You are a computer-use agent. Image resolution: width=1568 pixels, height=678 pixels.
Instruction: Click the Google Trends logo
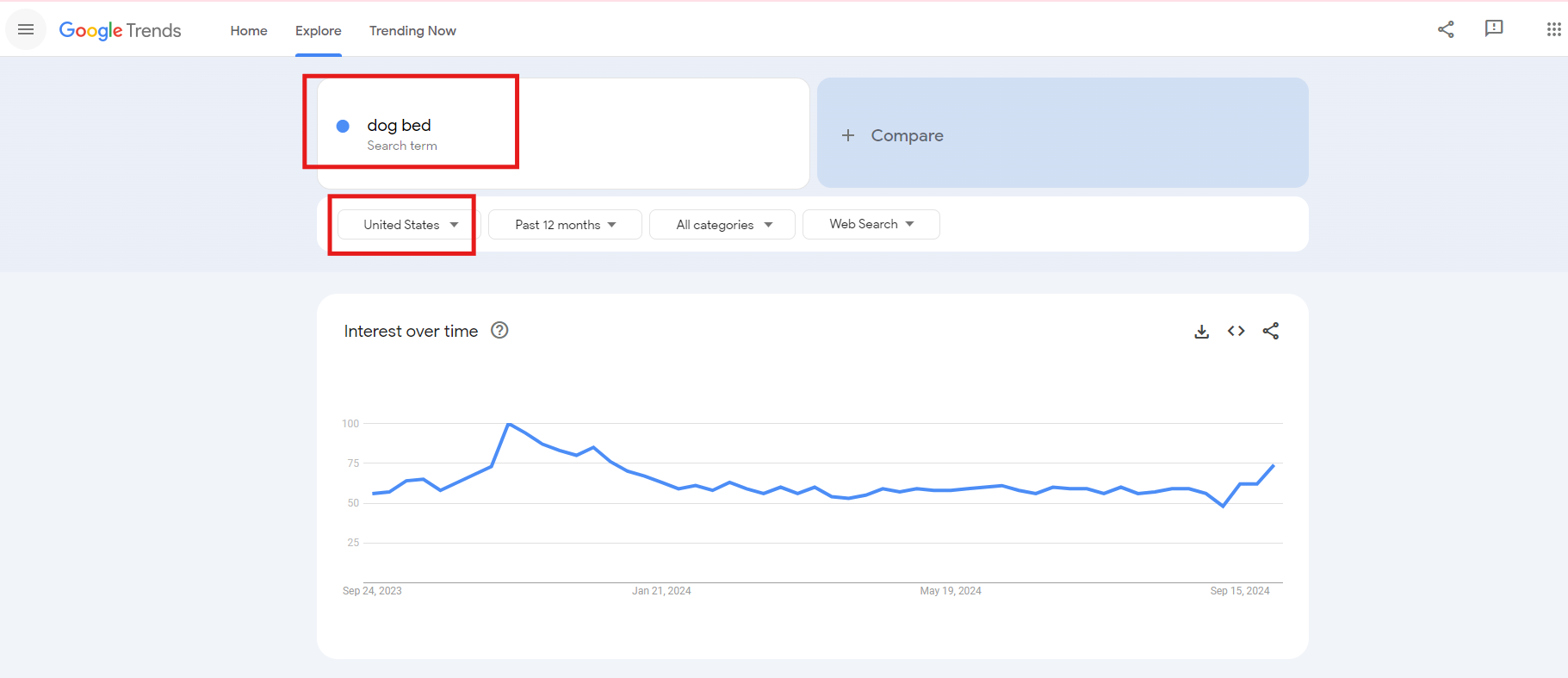pyautogui.click(x=120, y=30)
